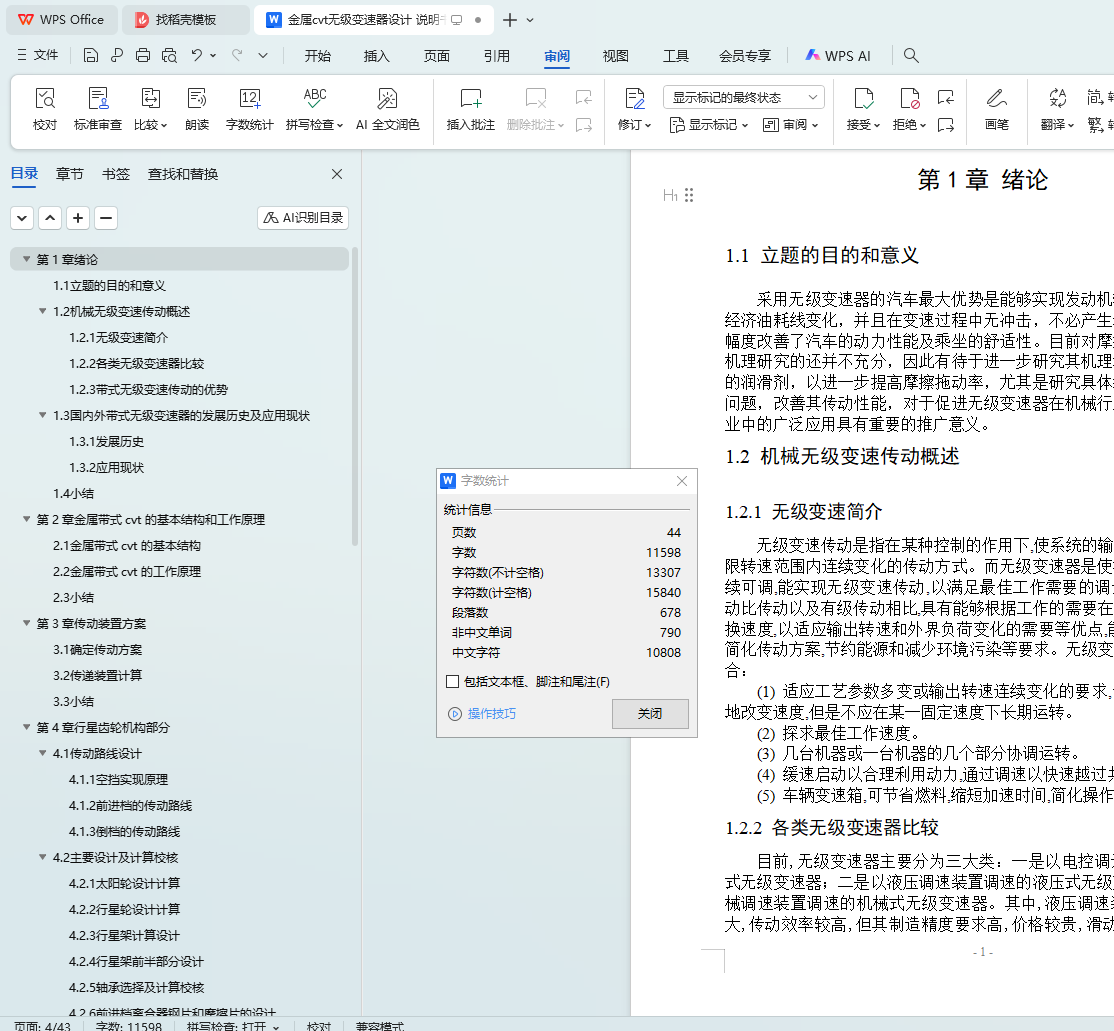Open the 校对 proofreading tool
The width and height of the screenshot is (1114, 1031).
(x=45, y=109)
